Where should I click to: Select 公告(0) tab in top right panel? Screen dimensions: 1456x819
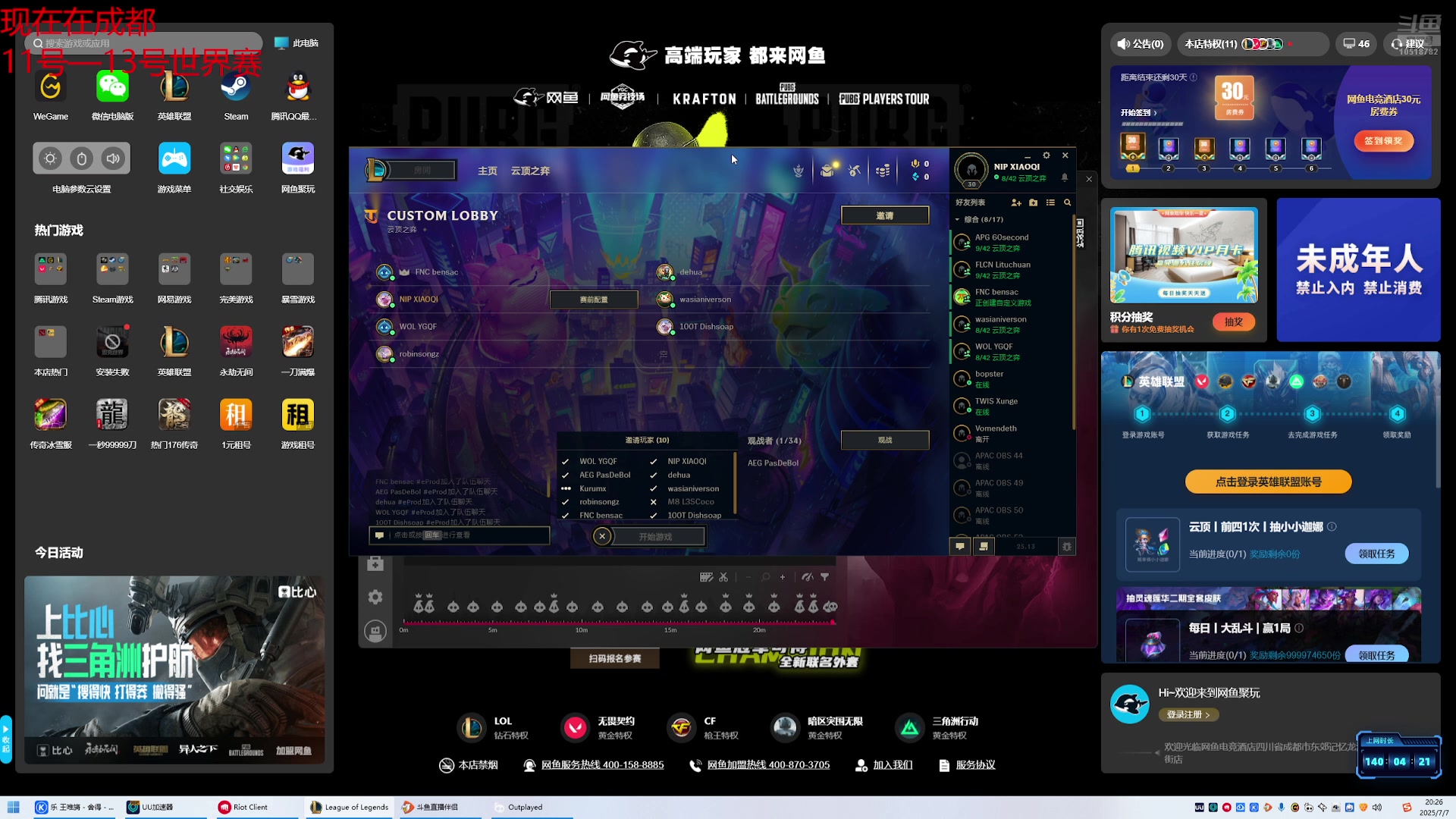(1141, 44)
